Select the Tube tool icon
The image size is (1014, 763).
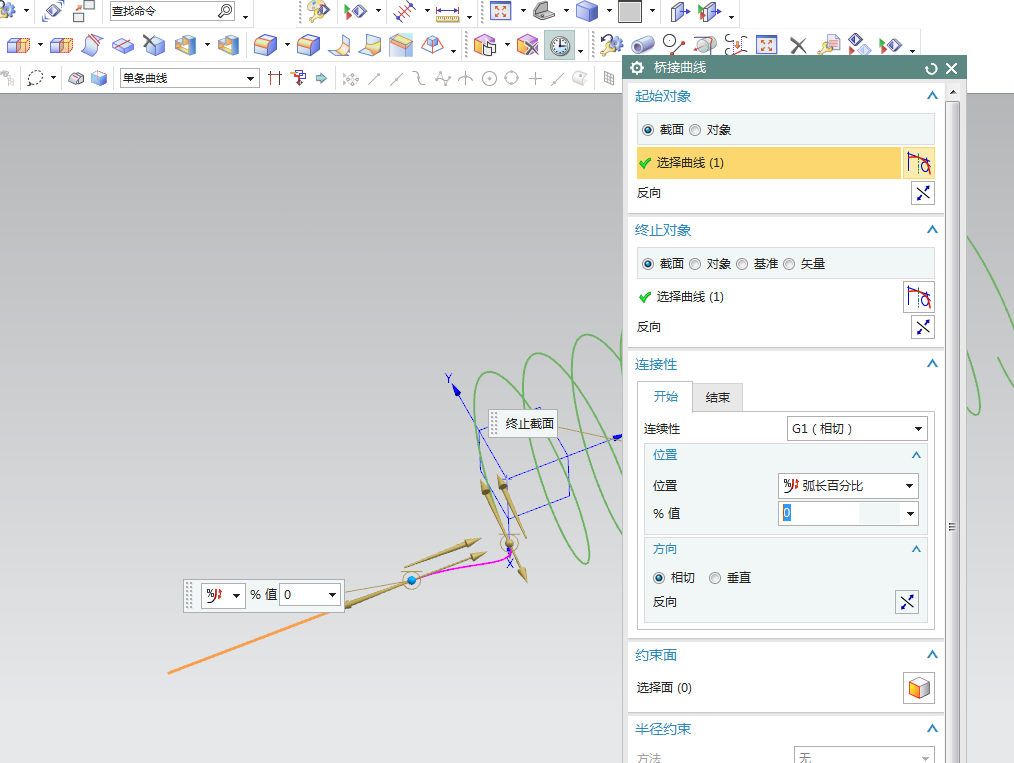642,45
